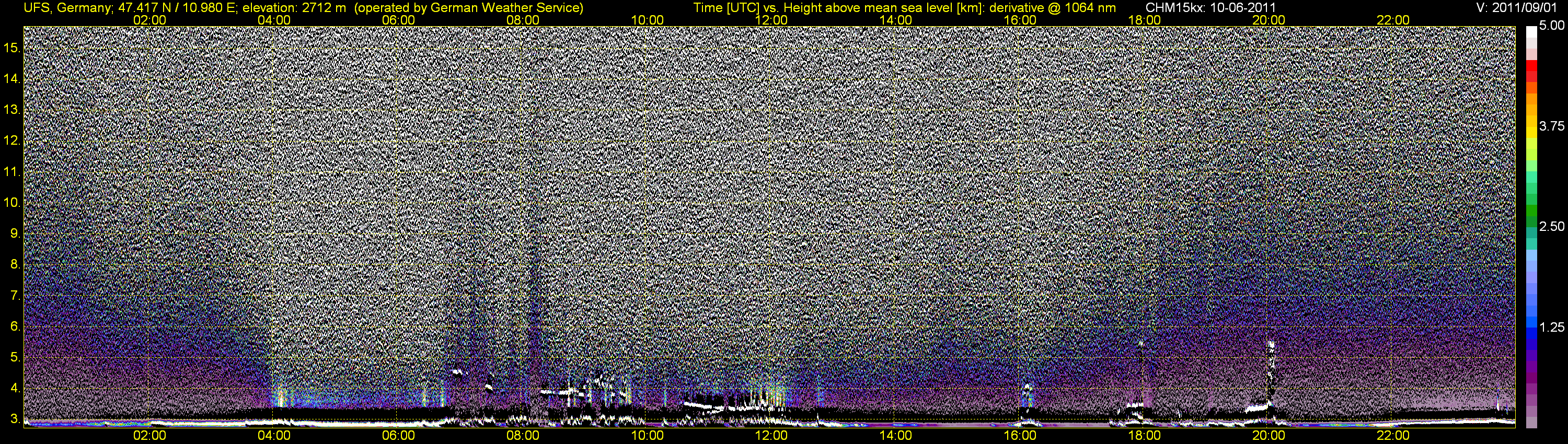The image size is (1568, 444).
Task: Select the 14:00 tick on top time axis
Action: [896, 20]
